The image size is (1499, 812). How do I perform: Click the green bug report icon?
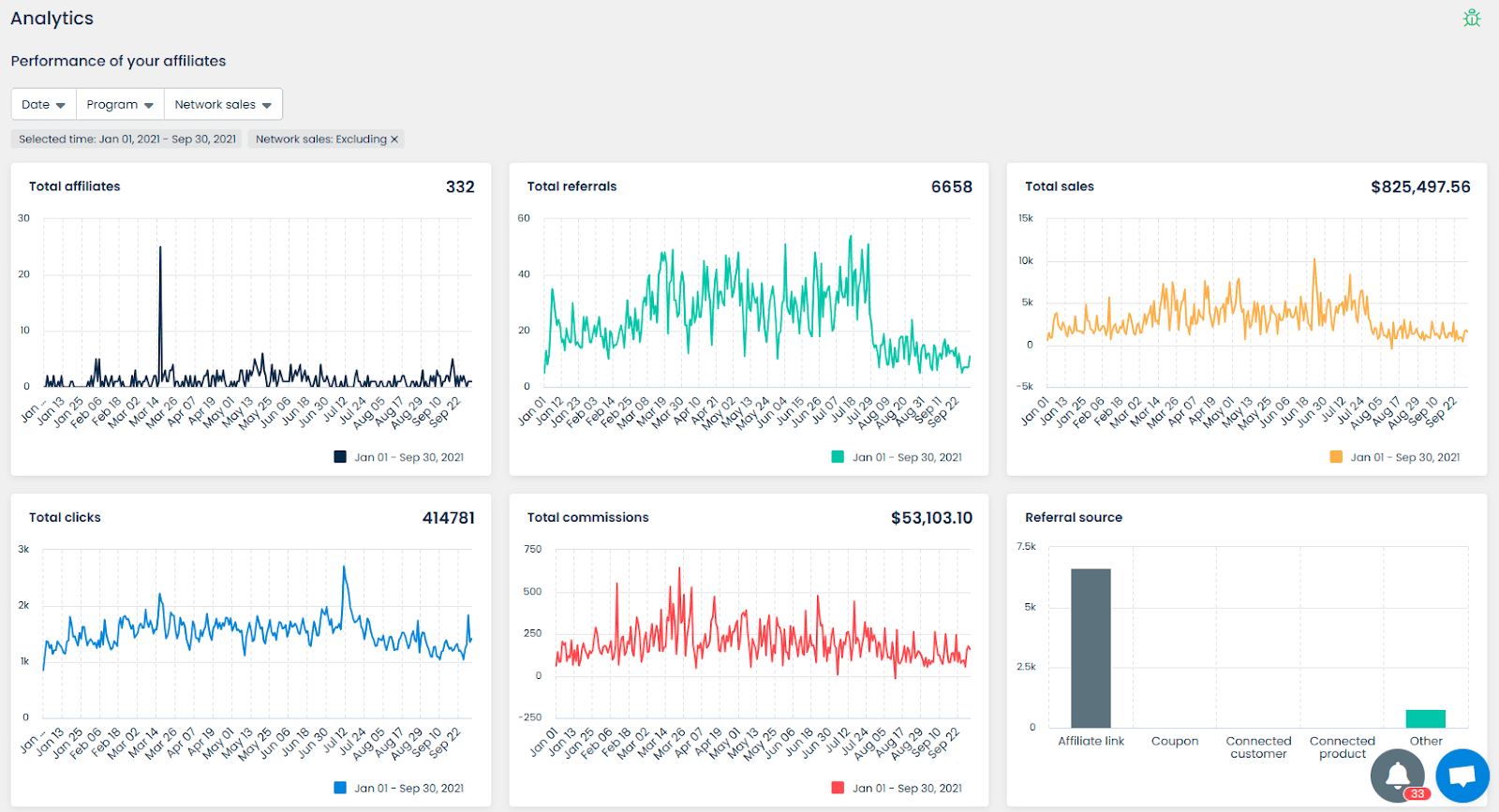point(1472,18)
